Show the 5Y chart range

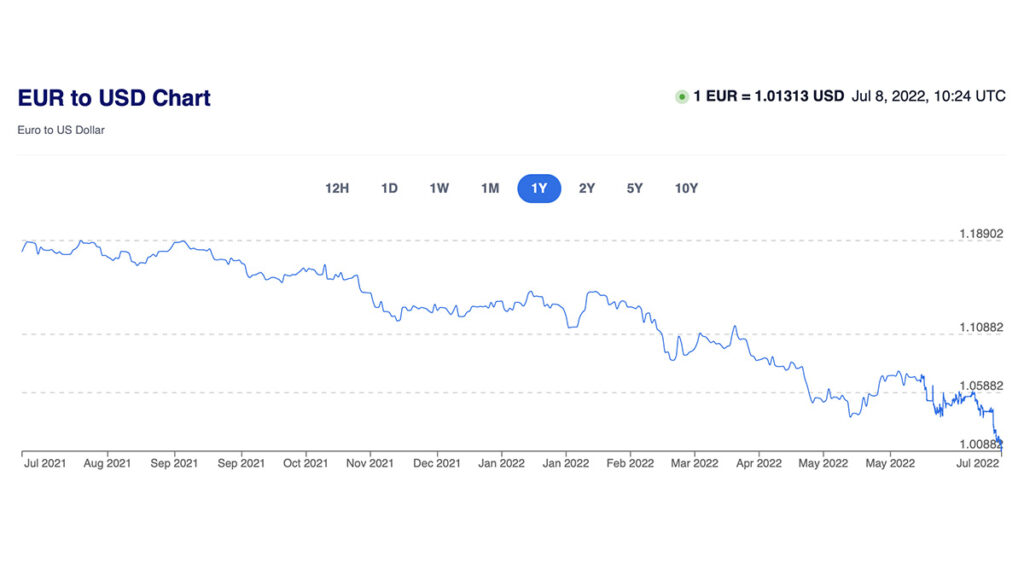tap(635, 188)
